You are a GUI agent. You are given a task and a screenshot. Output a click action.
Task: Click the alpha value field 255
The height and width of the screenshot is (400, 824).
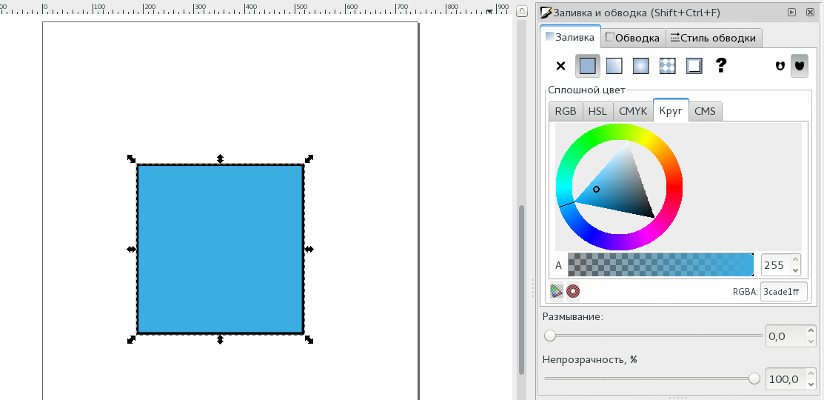click(775, 265)
